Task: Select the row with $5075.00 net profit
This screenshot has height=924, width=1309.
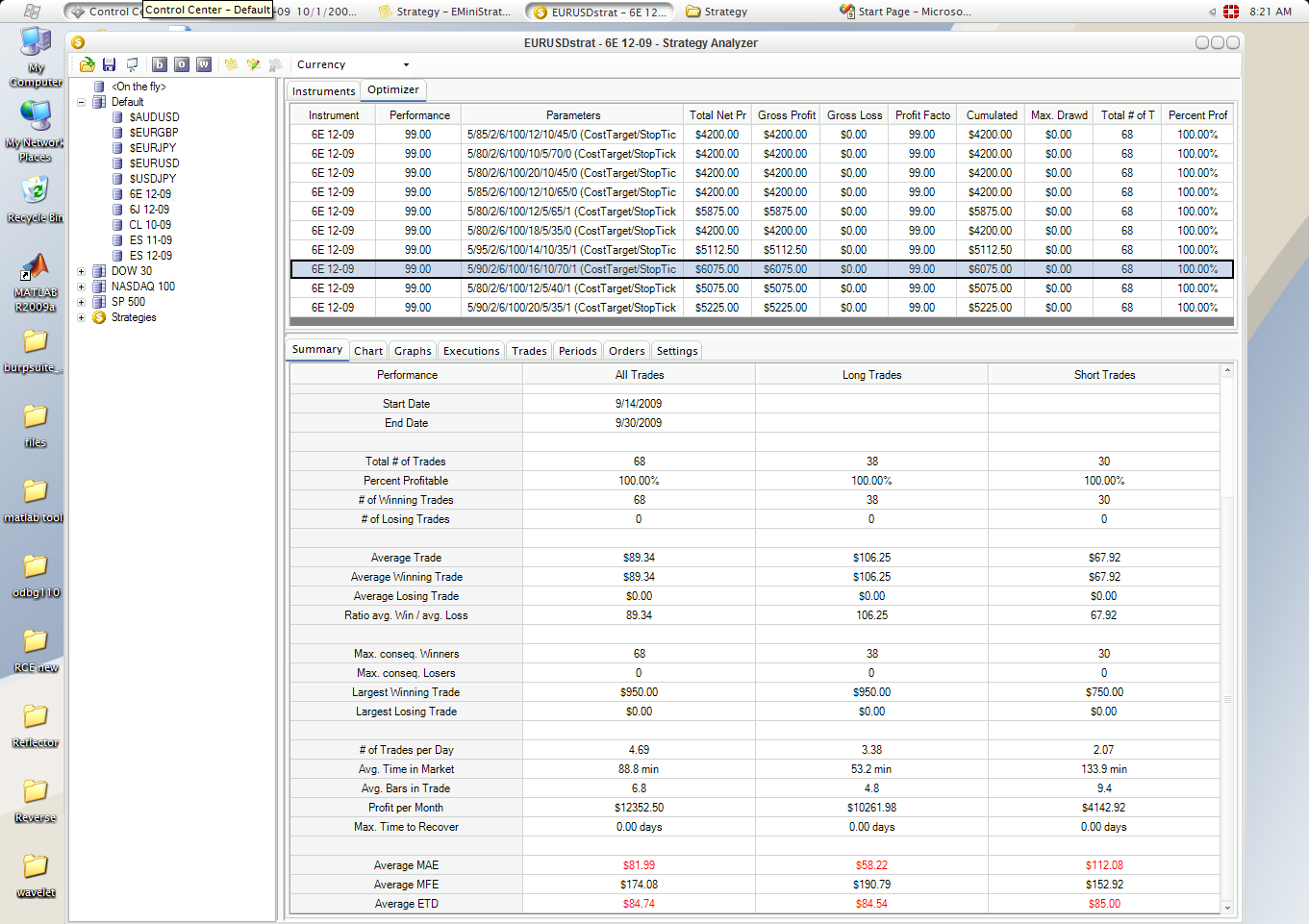Action: click(762, 288)
